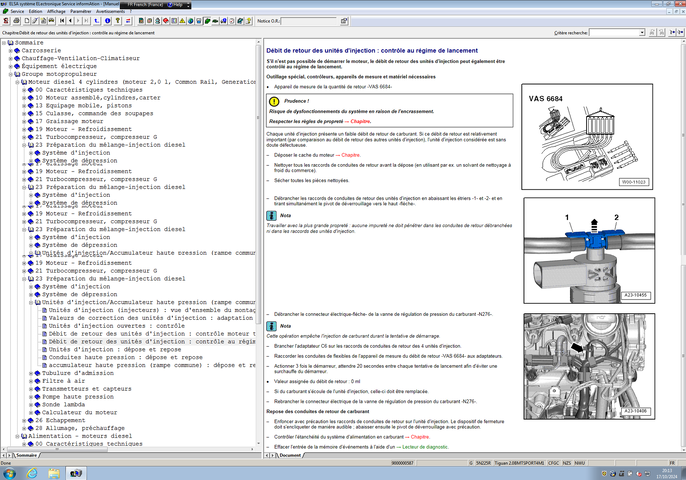
Task: Jump to the last page arrow icon
Action: 86,21
